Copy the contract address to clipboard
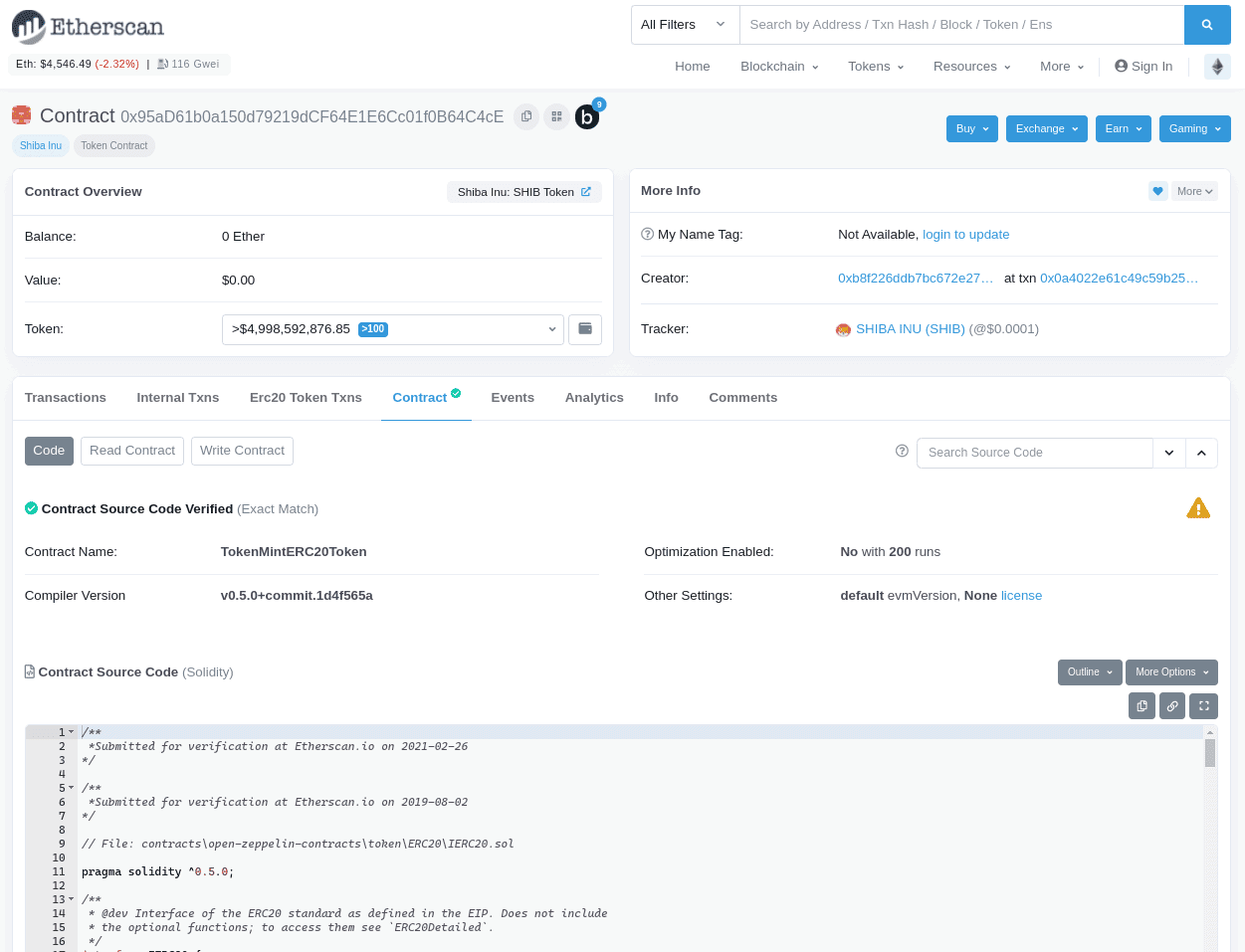This screenshot has height=952, width=1245. (526, 116)
